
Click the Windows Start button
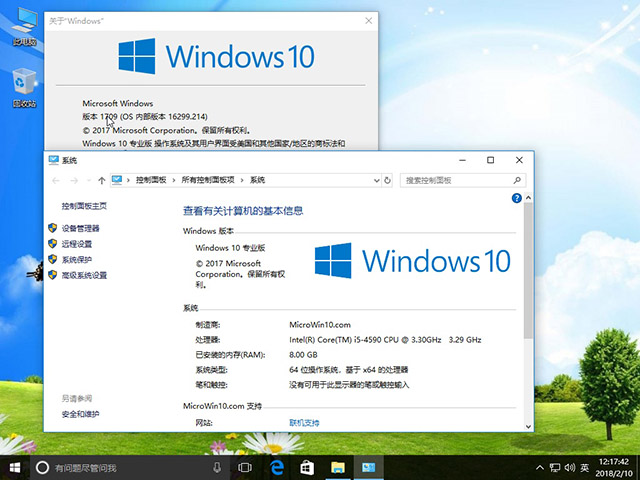15,468
